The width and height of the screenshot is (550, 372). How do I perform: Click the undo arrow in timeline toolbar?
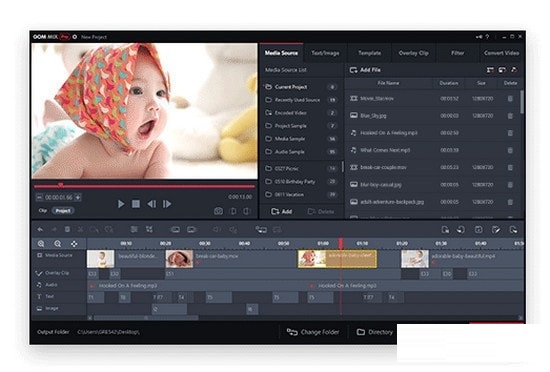(40, 230)
